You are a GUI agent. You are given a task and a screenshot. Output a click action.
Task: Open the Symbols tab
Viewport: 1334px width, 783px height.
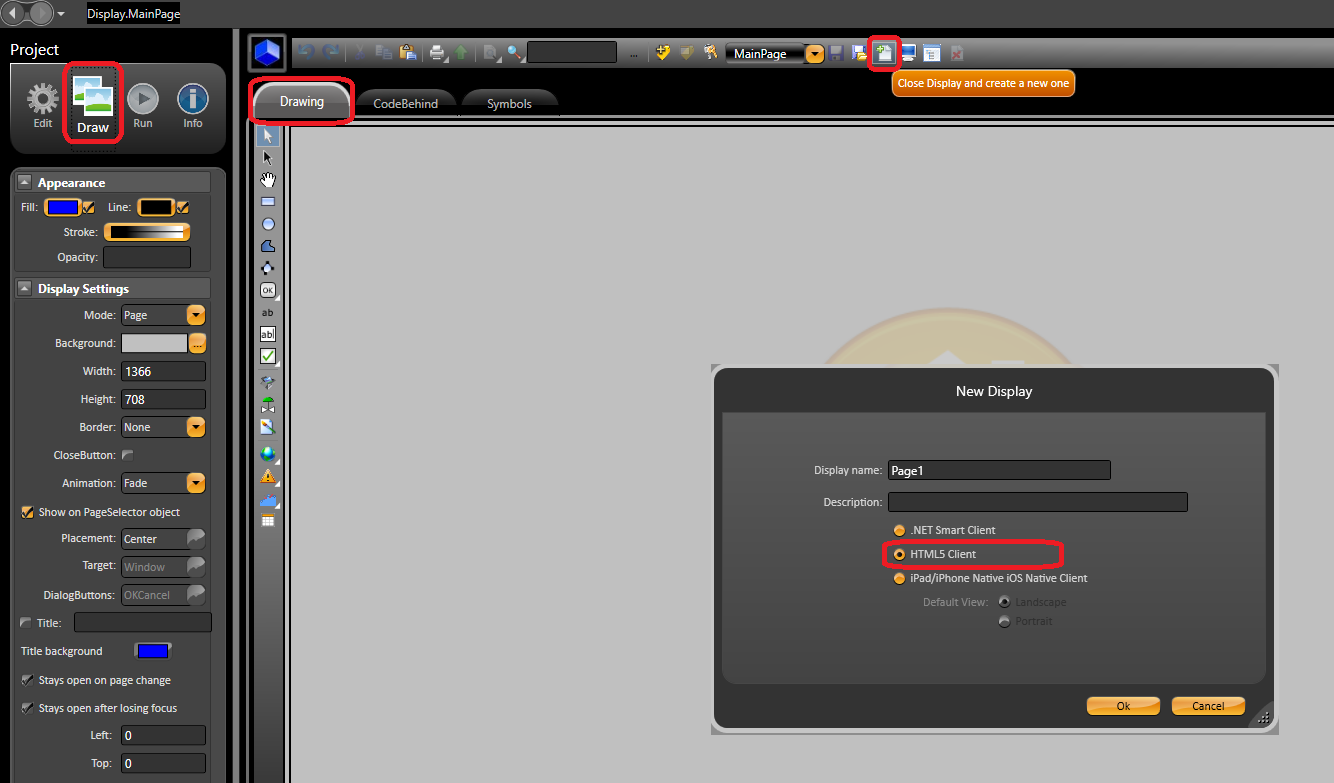pos(509,103)
